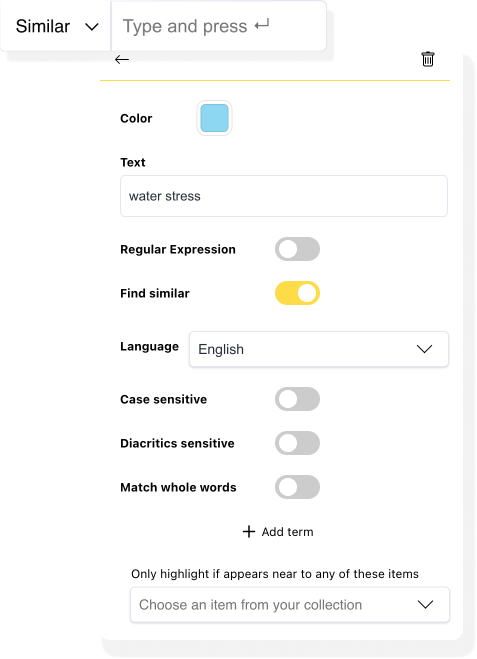477x659 pixels.
Task: Disable the Find similar toggle
Action: [x=298, y=293]
